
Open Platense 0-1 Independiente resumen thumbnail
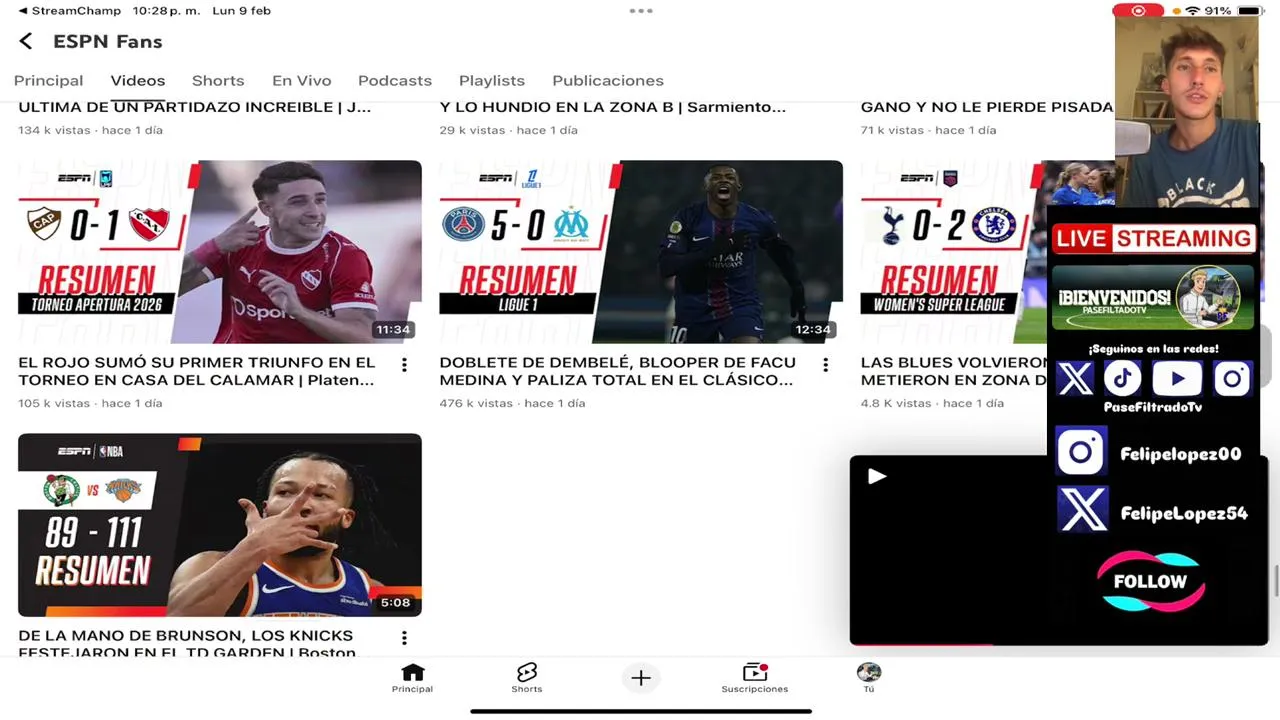[x=220, y=252]
